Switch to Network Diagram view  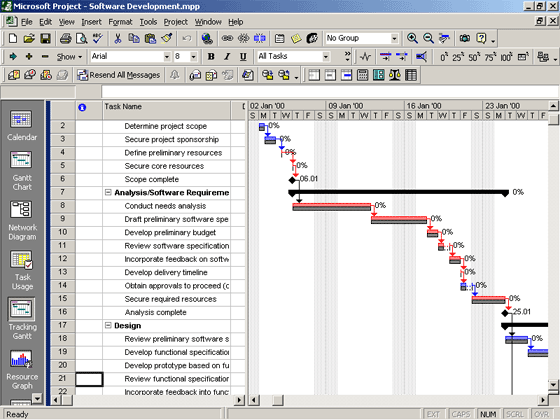(x=22, y=220)
